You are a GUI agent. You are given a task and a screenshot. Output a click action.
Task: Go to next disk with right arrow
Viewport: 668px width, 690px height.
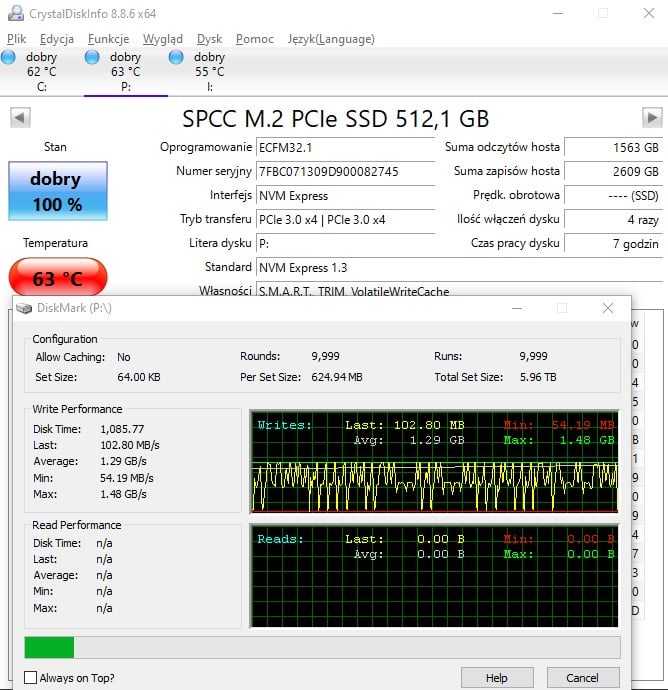pyautogui.click(x=652, y=117)
